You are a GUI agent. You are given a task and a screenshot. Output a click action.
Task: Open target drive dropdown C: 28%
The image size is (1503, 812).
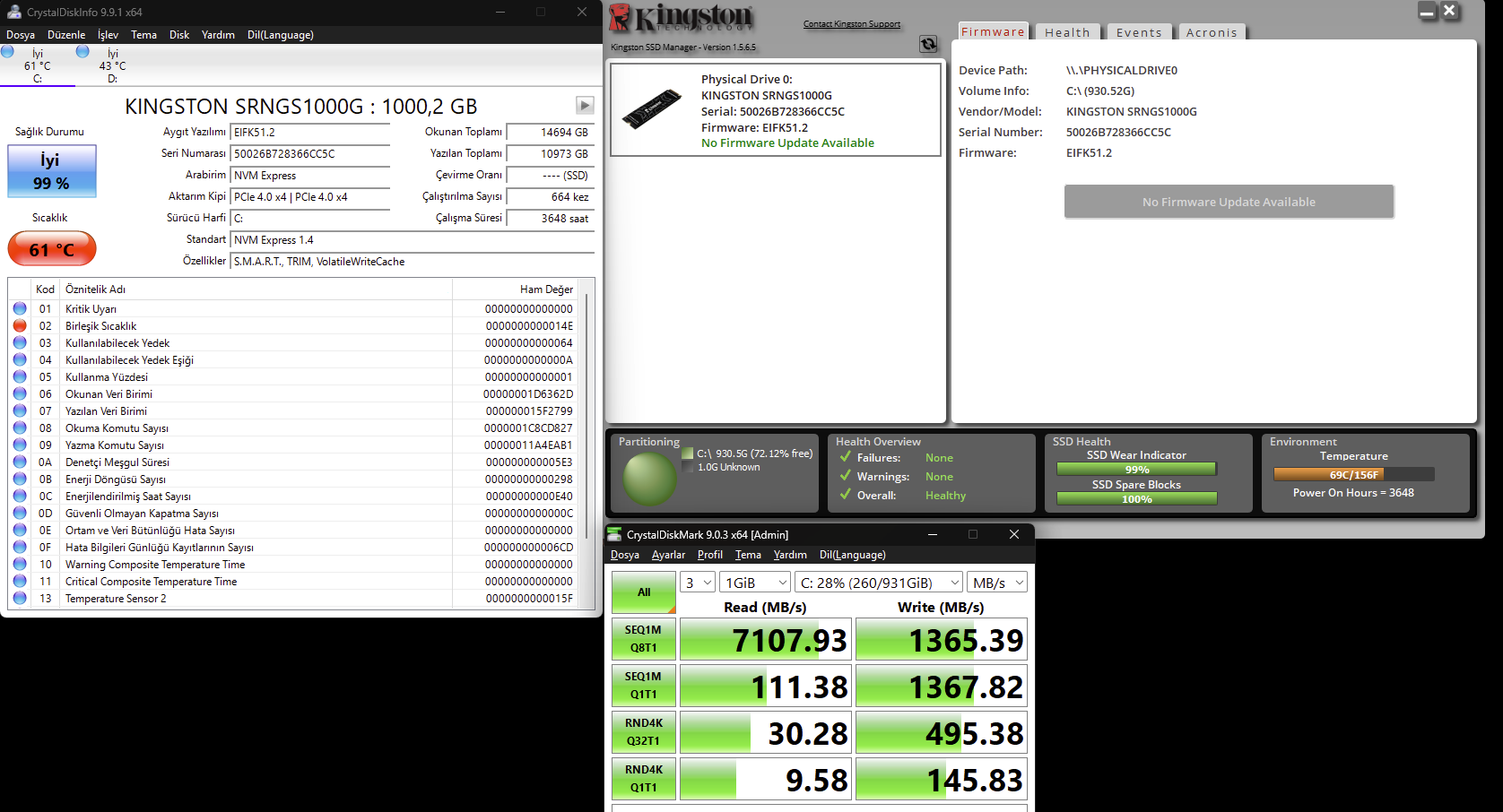point(878,583)
